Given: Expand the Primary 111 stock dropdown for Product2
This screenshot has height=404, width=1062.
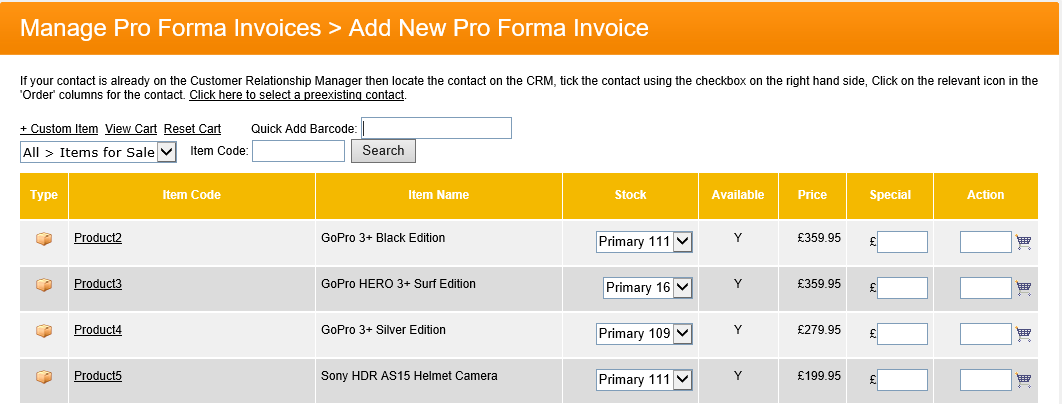Looking at the screenshot, I should [644, 242].
